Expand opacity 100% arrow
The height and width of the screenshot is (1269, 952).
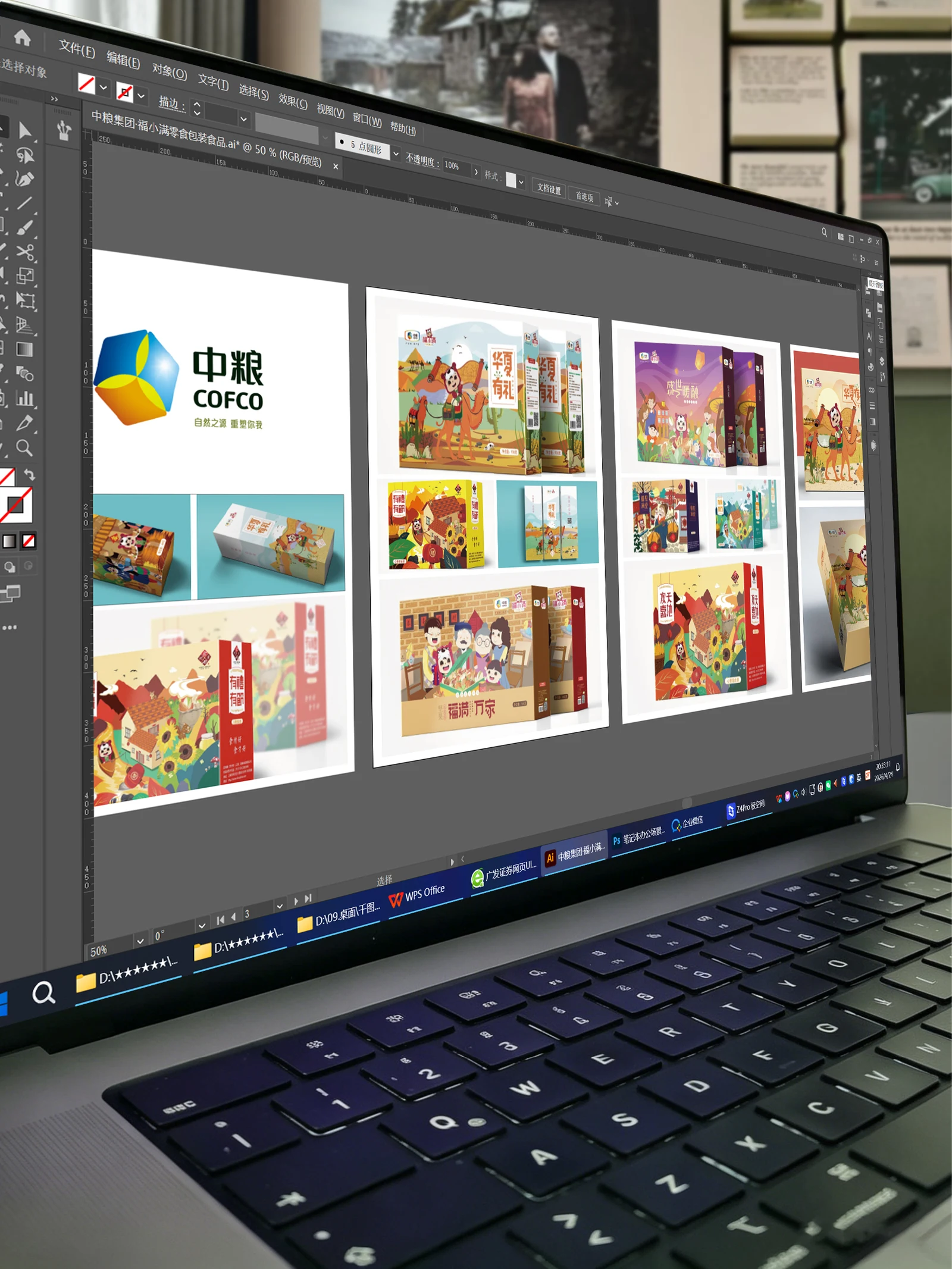(x=476, y=172)
